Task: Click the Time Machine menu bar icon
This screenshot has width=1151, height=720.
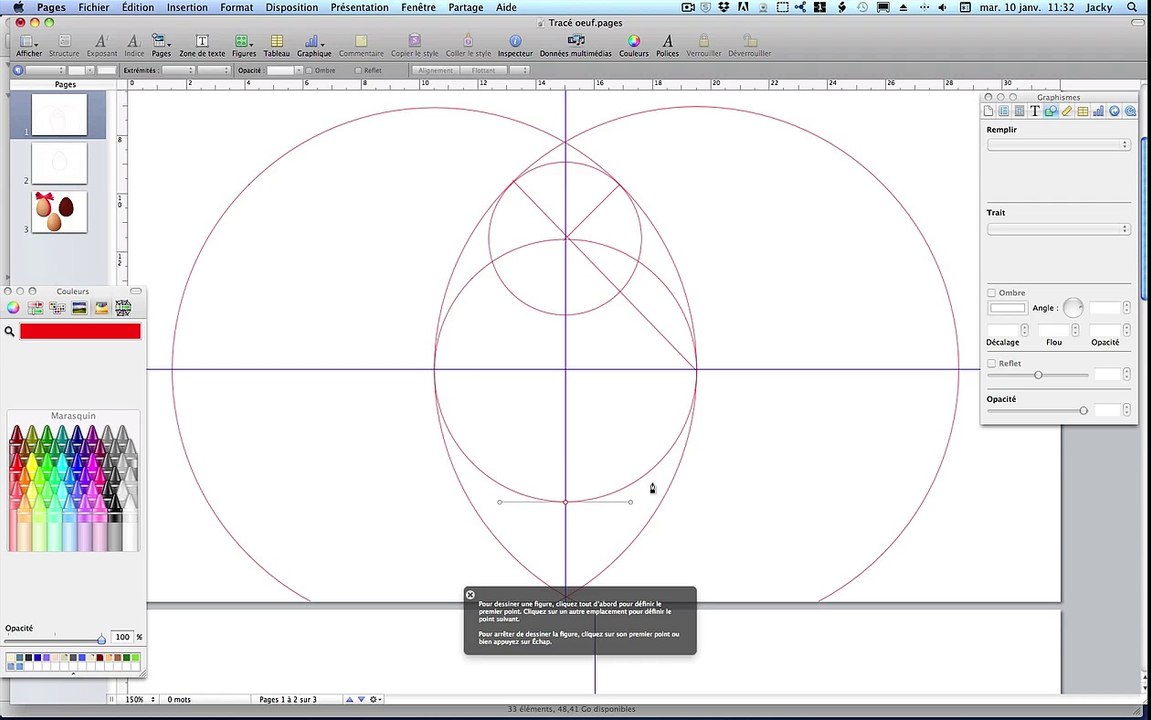Action: pos(863,7)
